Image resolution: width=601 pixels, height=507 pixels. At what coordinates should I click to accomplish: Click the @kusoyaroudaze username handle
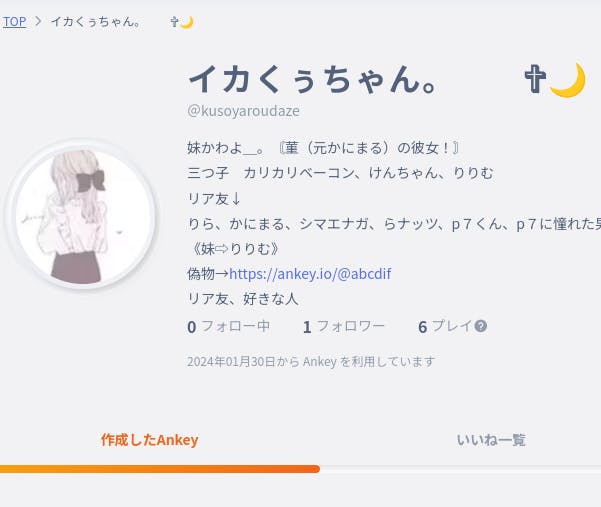243,111
